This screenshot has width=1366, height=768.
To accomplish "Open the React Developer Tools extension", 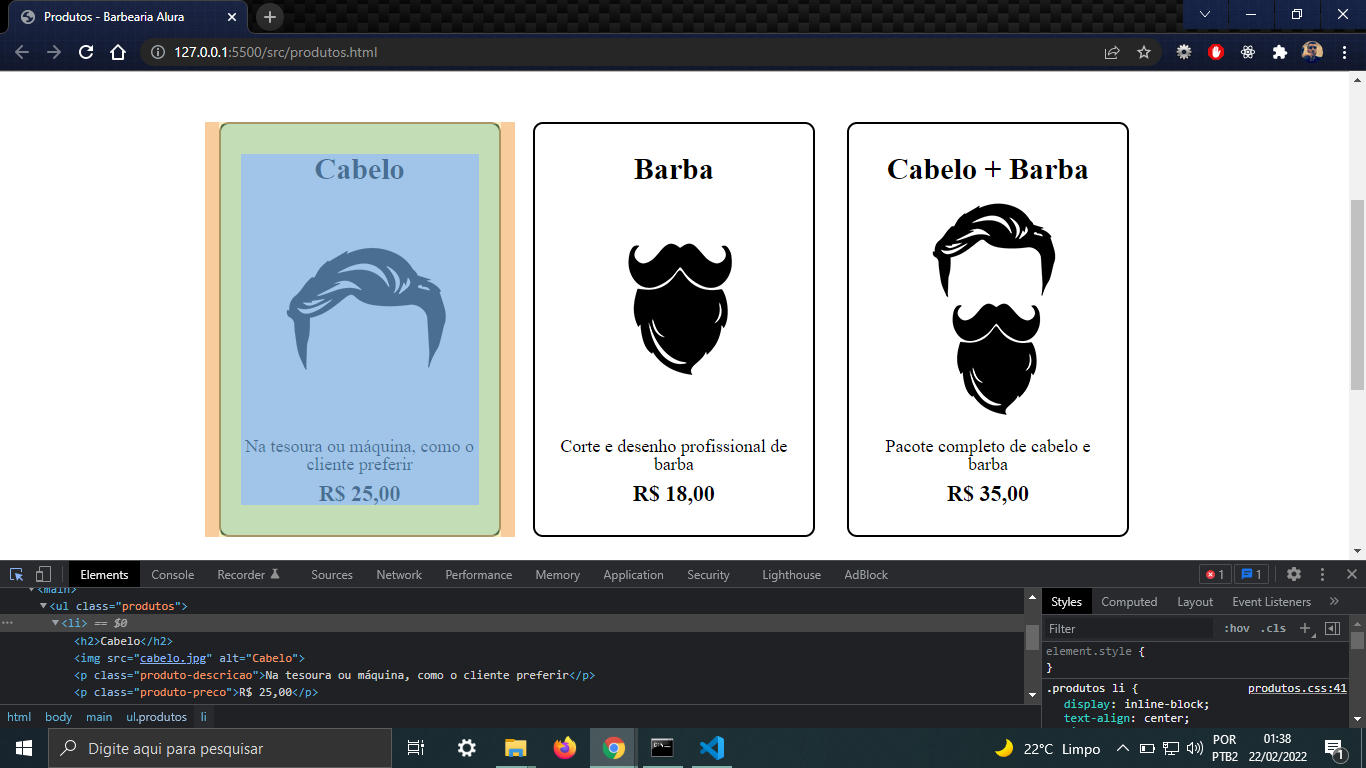I will pyautogui.click(x=1248, y=52).
